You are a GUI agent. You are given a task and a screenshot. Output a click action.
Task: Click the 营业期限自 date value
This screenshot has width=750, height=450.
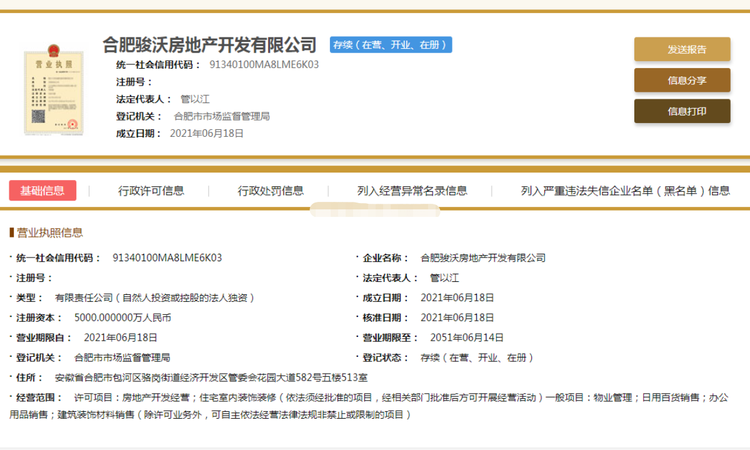click(121, 338)
